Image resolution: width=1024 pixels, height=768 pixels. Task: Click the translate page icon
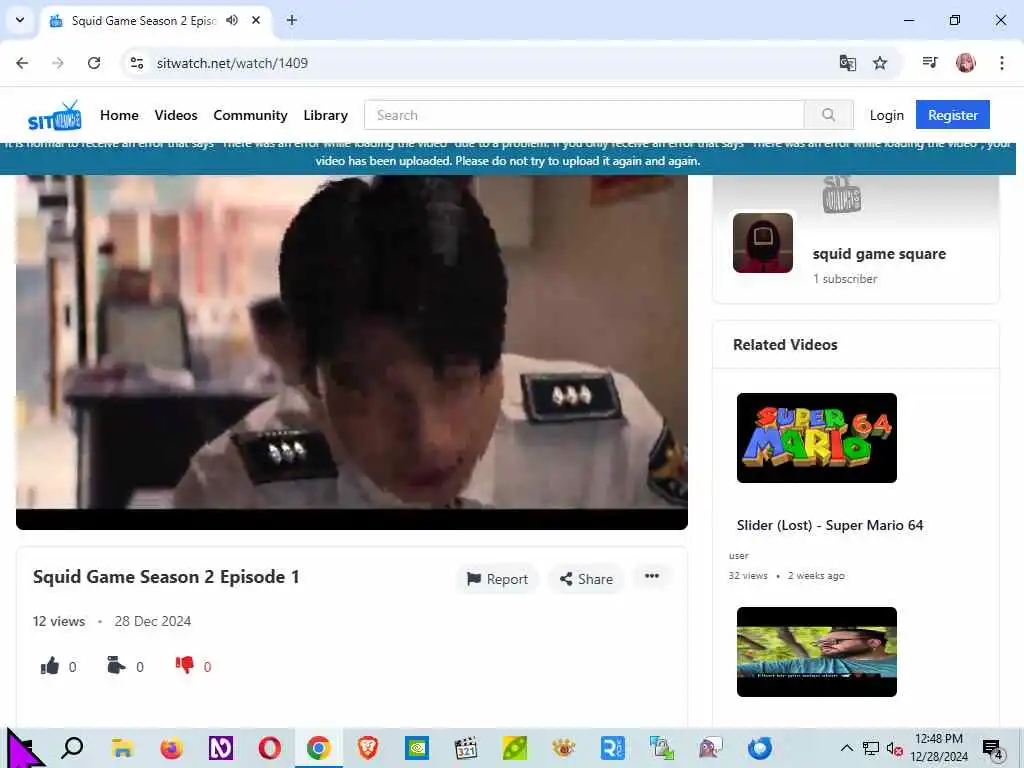pos(847,63)
